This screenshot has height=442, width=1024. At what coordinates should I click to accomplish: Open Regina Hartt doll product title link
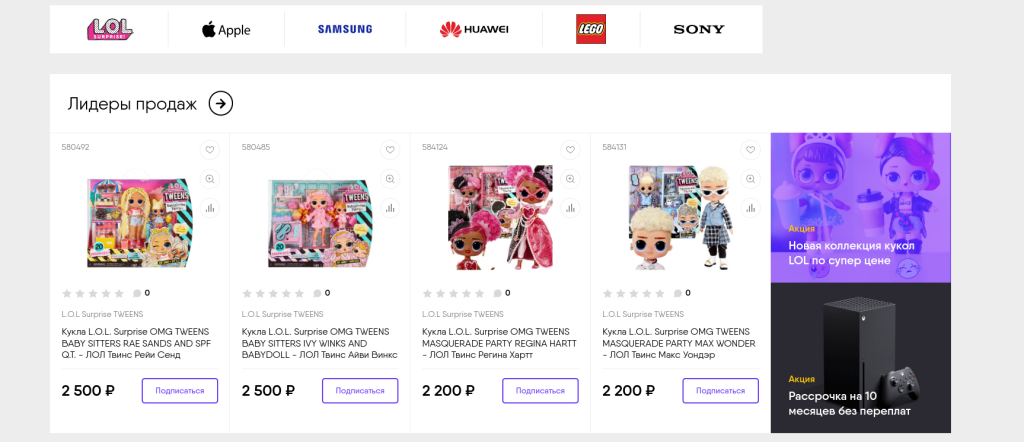click(500, 343)
